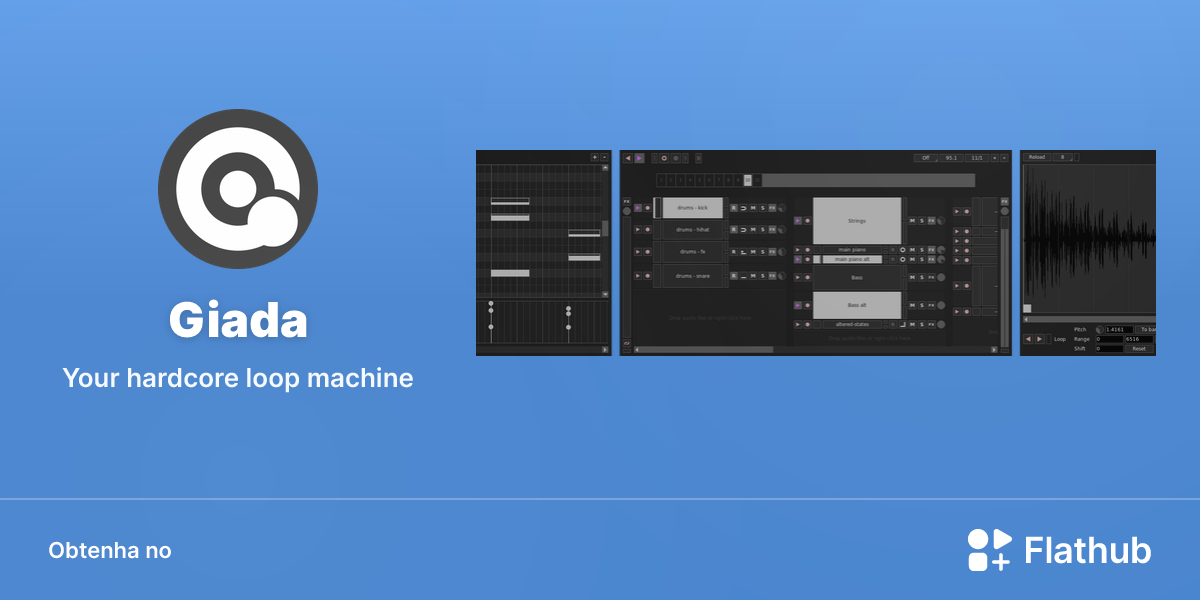Click the Pitch value field 1.4161

click(1119, 329)
